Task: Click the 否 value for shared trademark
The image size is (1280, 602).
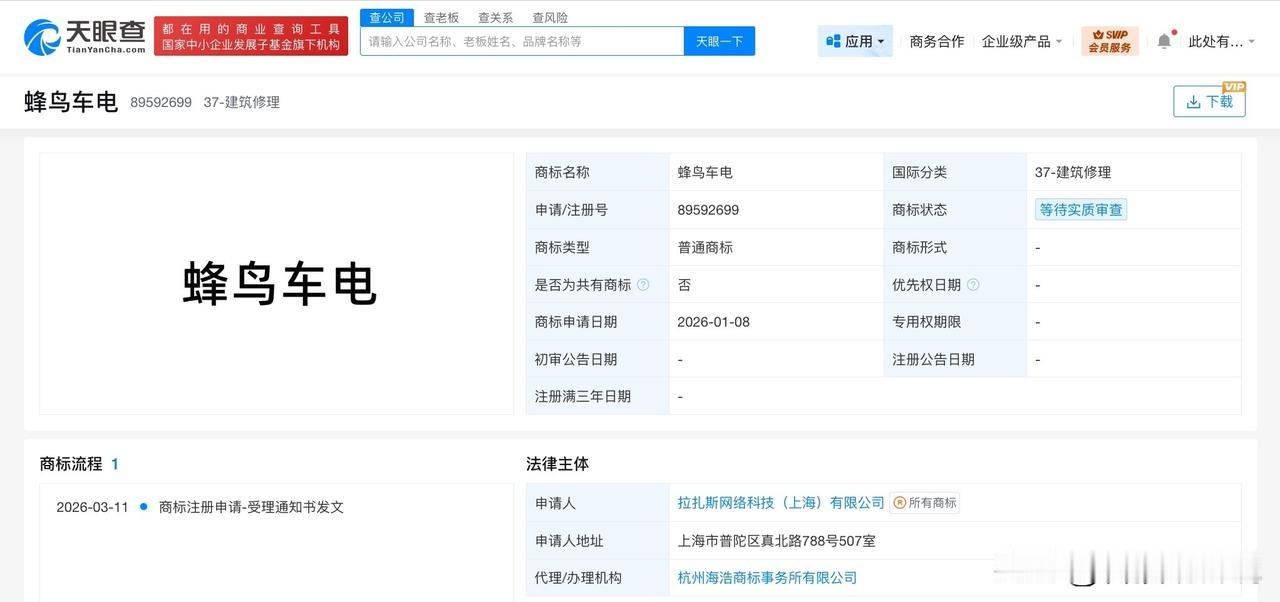Action: coord(684,285)
